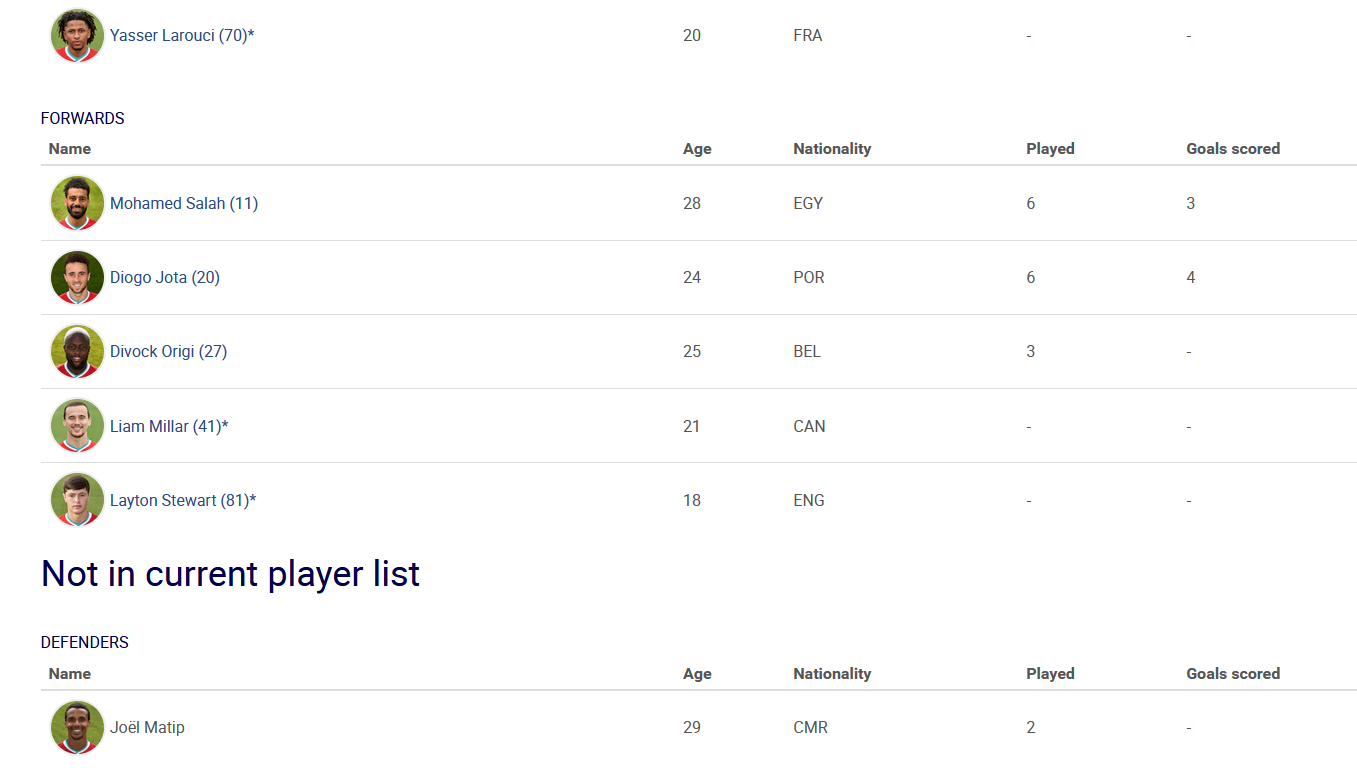
Task: Click Yasser Larouci's profile photo
Action: (77, 35)
